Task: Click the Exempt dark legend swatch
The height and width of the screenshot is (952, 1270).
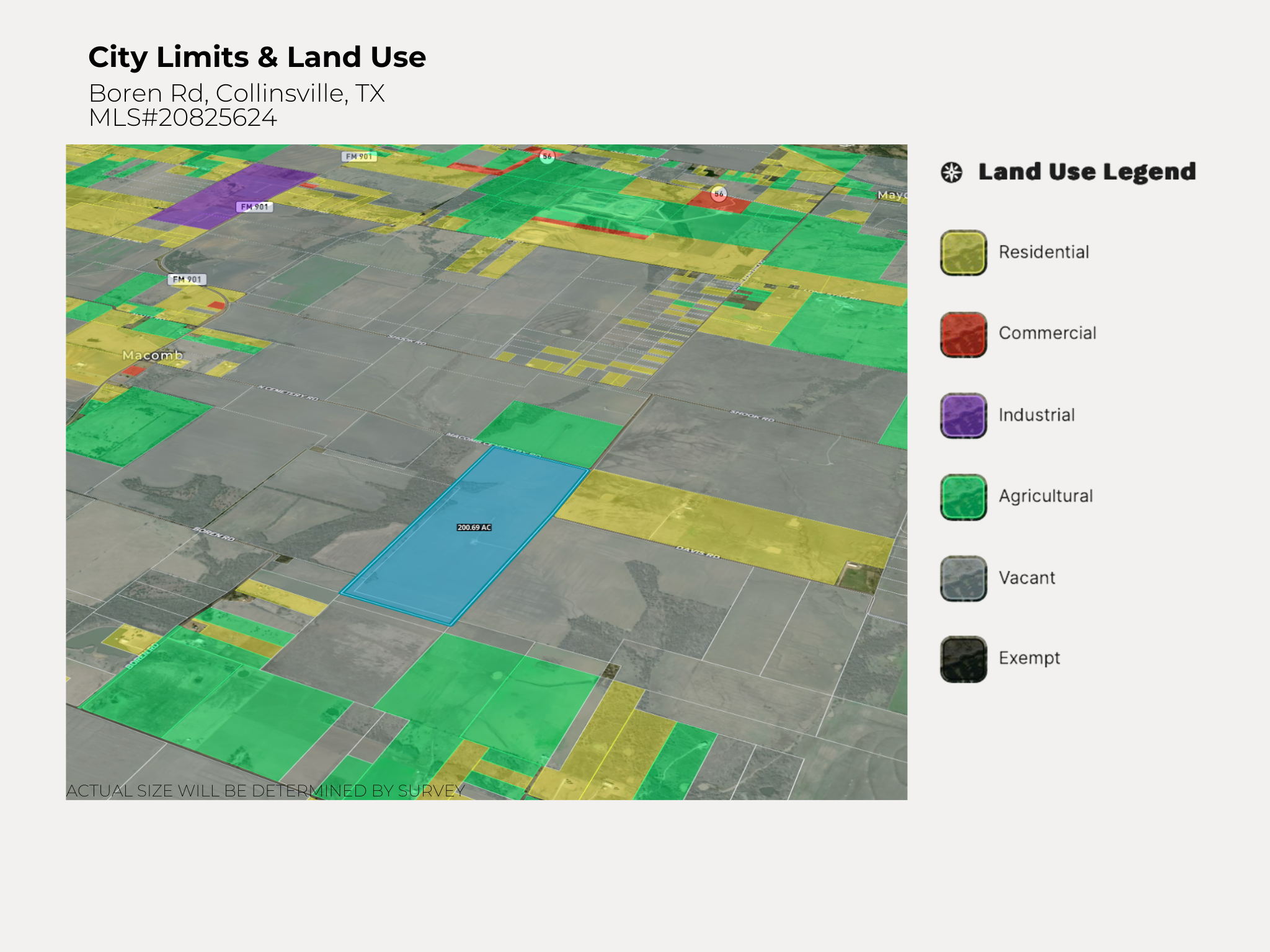Action: point(963,659)
